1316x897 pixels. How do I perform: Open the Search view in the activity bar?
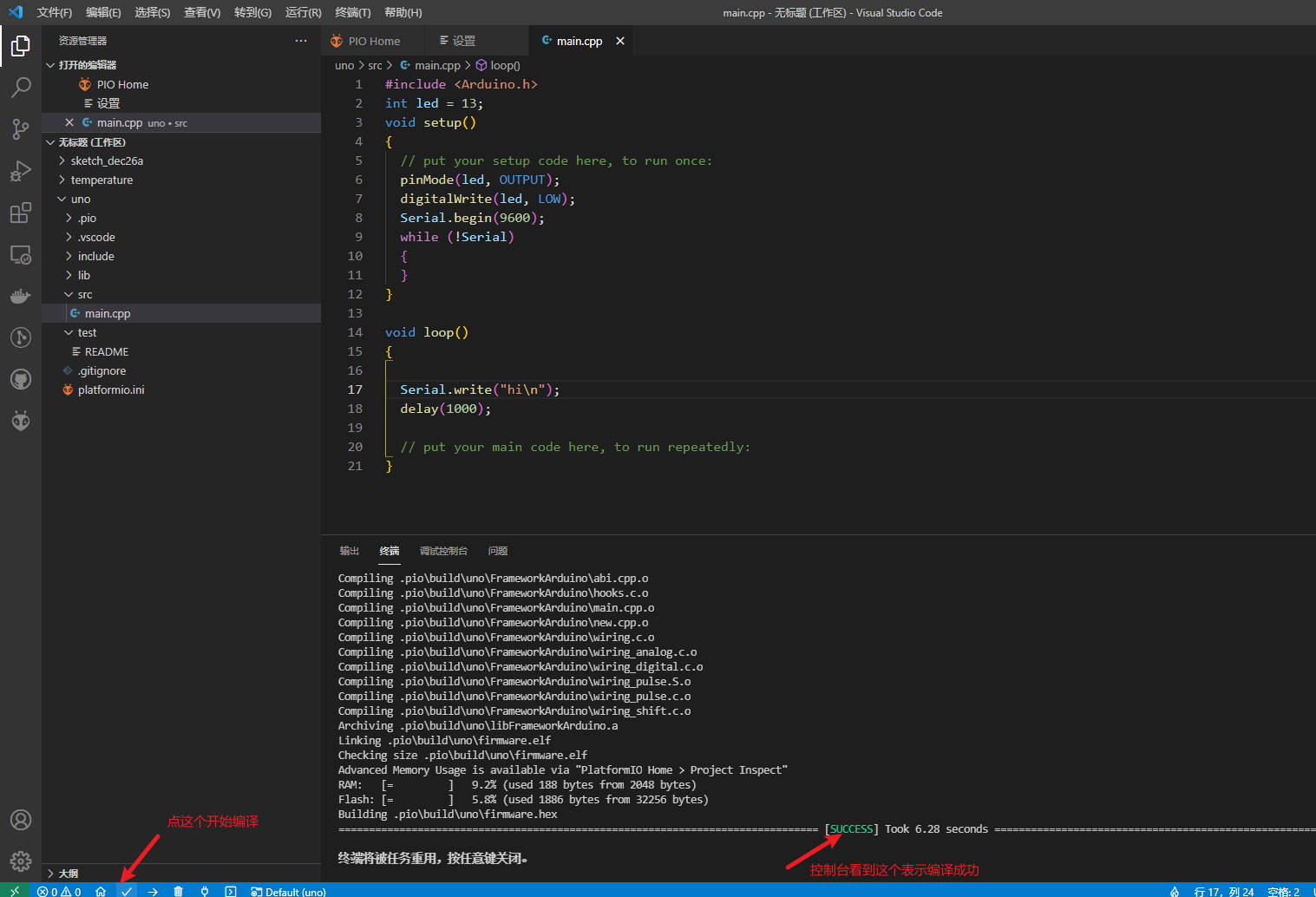[x=21, y=87]
